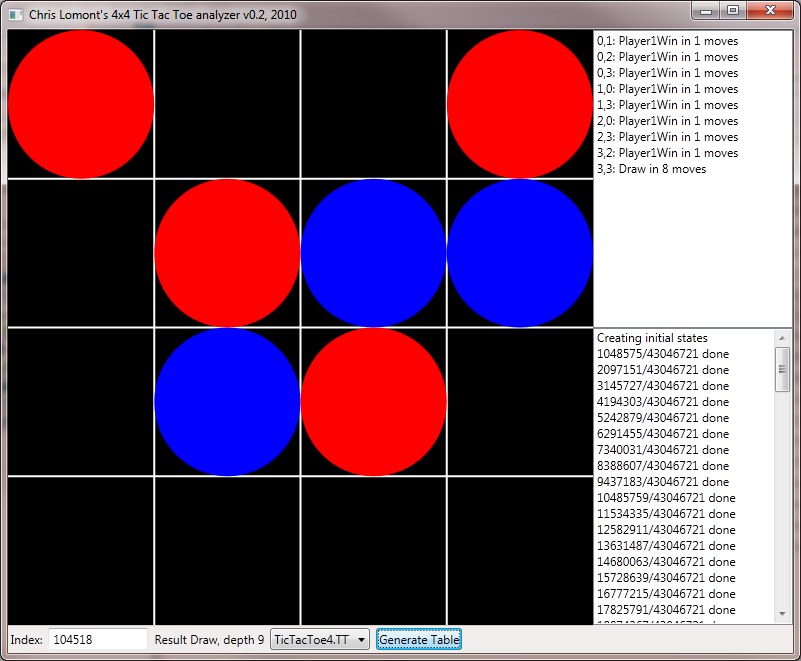Image resolution: width=801 pixels, height=661 pixels.
Task: Click the blue circle in the third row
Action: (227, 401)
